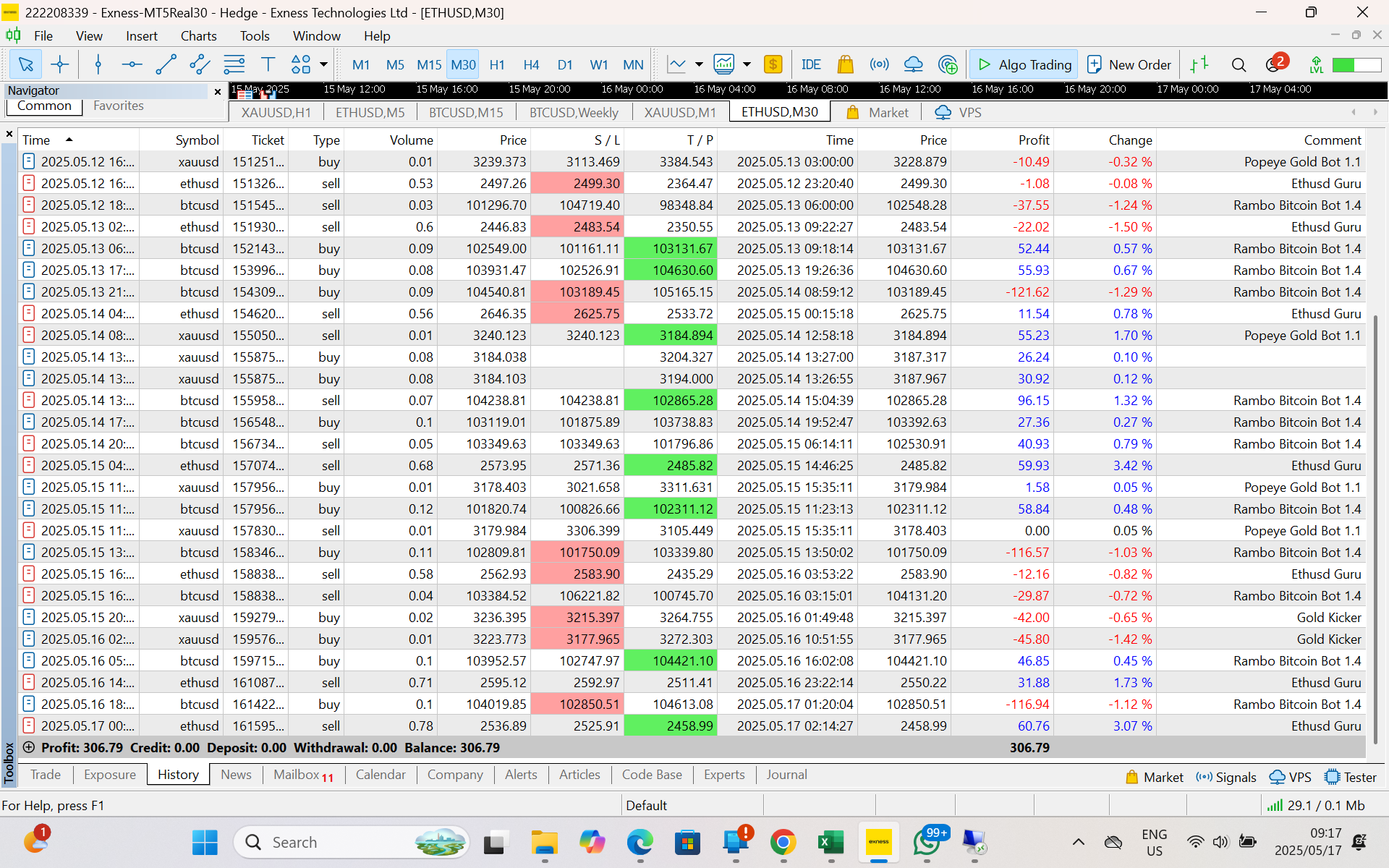1389x868 pixels.
Task: Select the equidistant channel tool
Action: click(200, 65)
